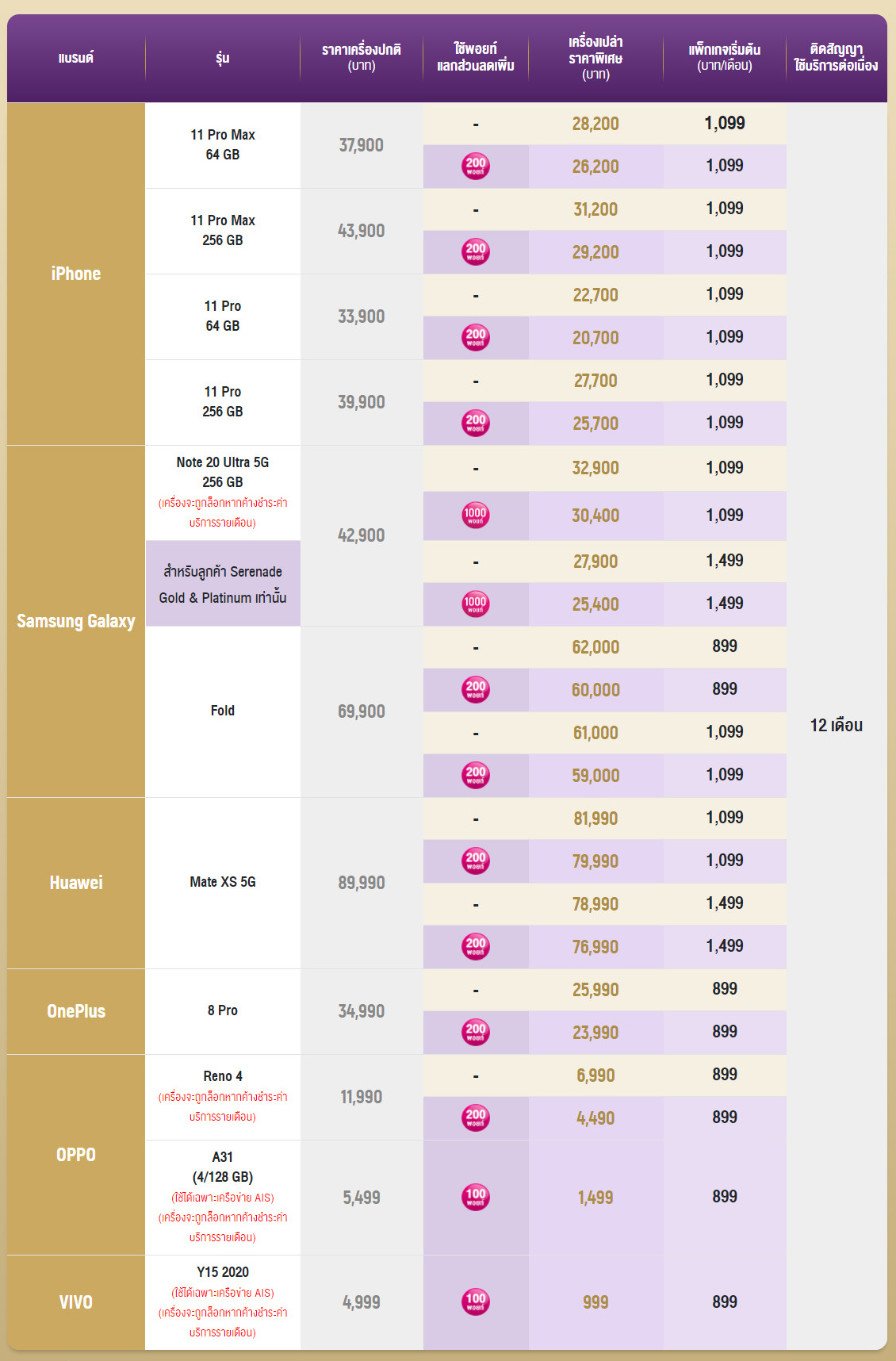The image size is (896, 1361).
Task: Click the 1000 points badge beside 25,400 price
Action: coord(476,604)
